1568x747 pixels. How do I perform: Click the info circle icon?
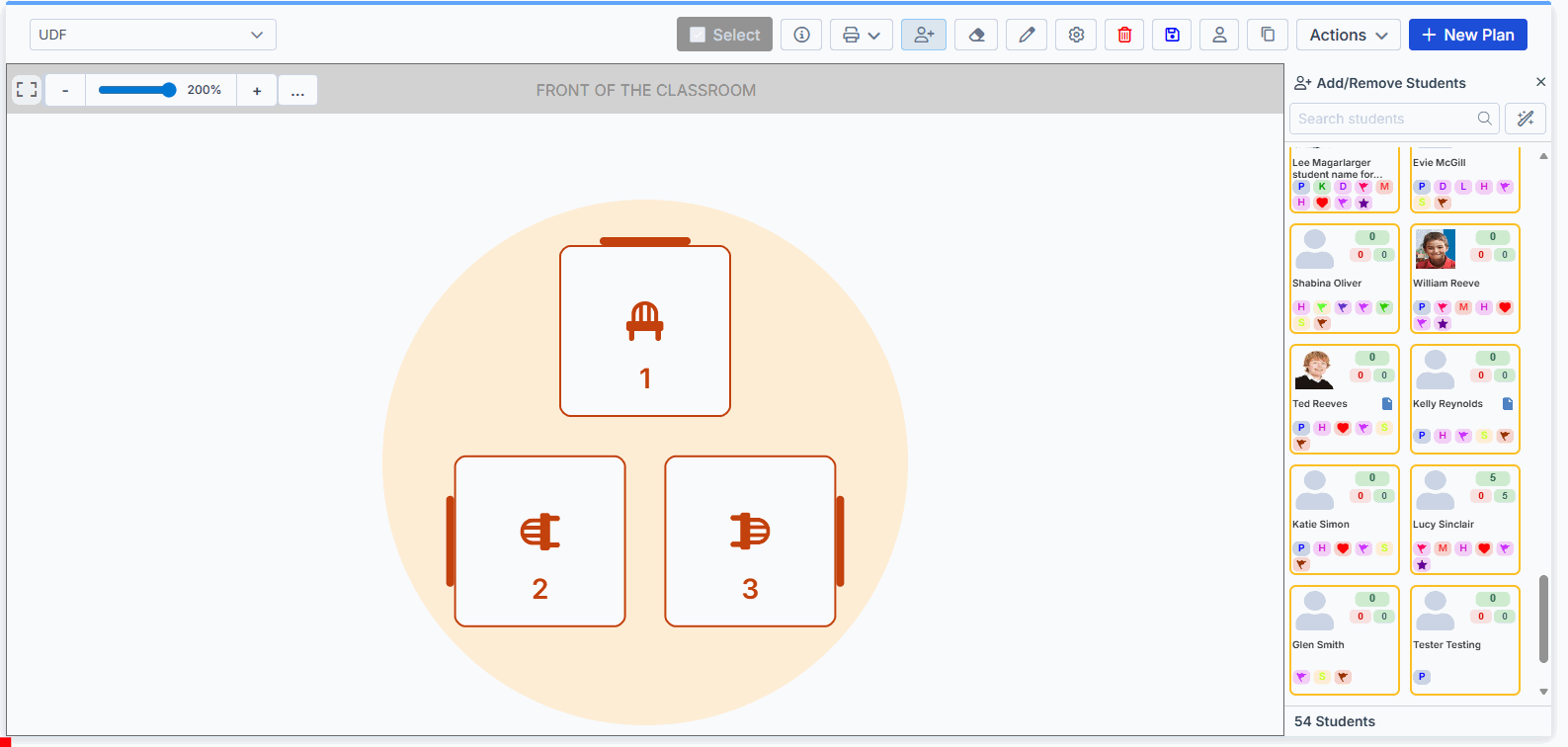coord(801,35)
